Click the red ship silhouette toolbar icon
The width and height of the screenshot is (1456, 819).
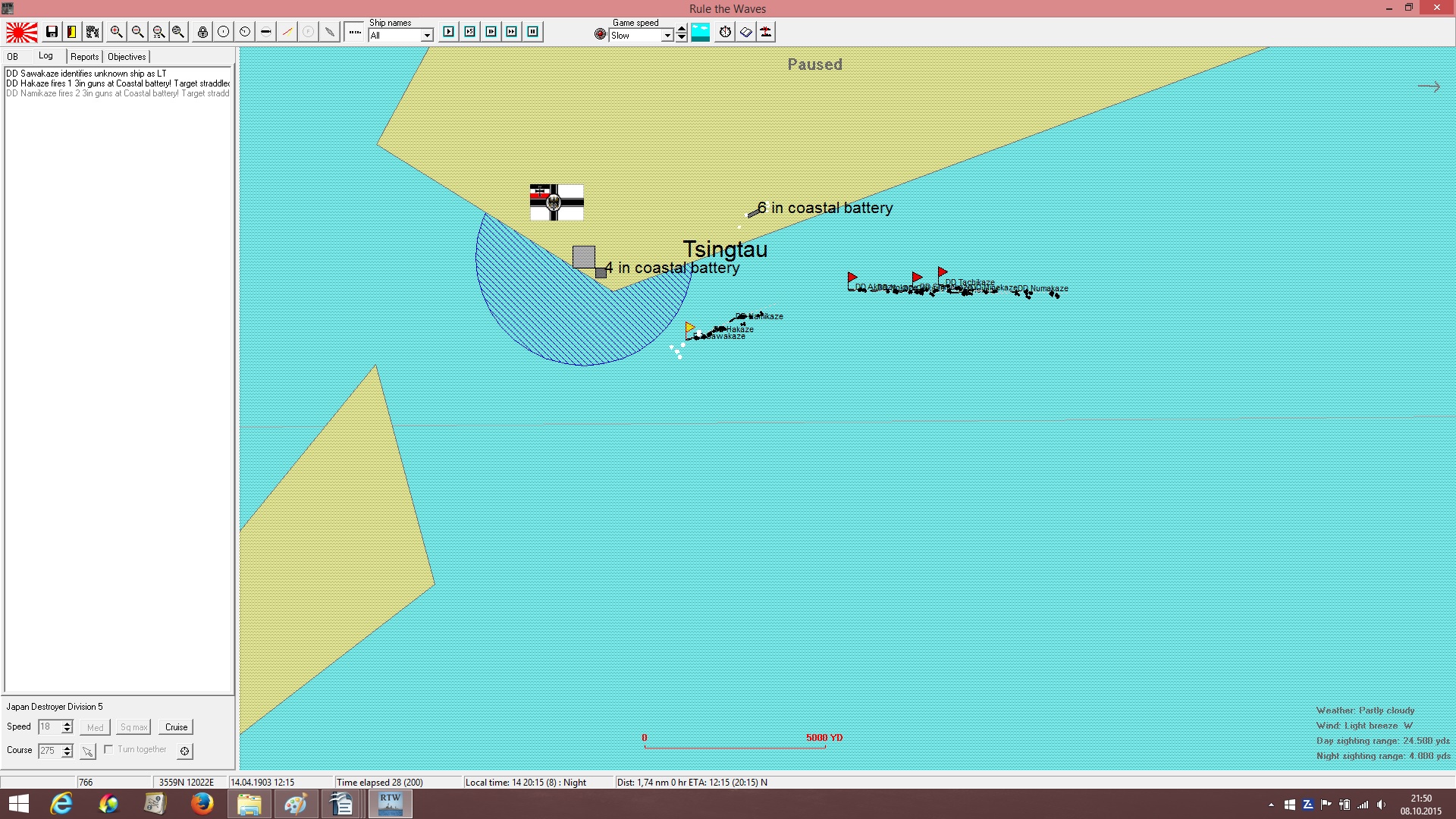pos(766,32)
